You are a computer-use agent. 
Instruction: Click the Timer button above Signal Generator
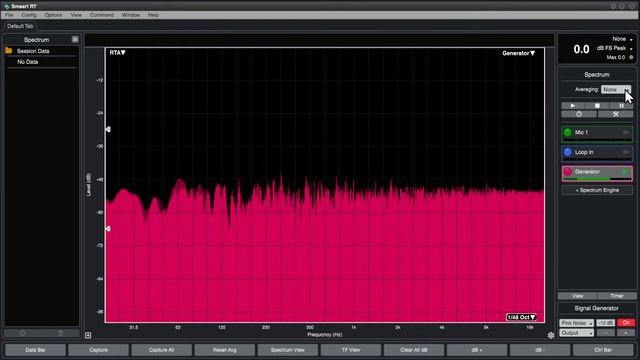[x=617, y=296]
